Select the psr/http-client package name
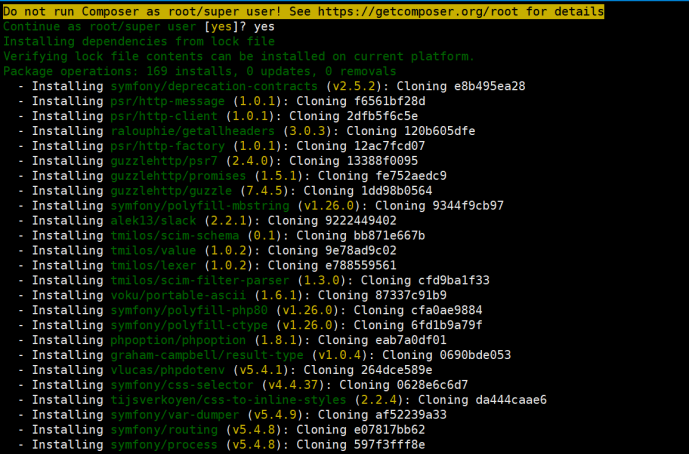The height and width of the screenshot is (454, 690). click(x=164, y=116)
